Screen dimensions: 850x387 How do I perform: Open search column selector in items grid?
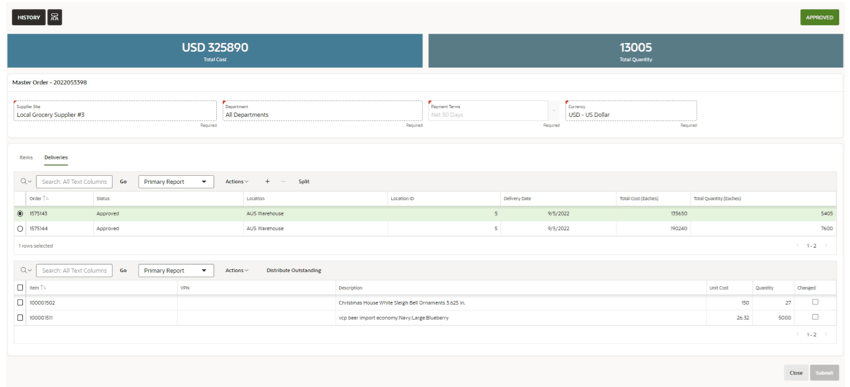pos(25,270)
